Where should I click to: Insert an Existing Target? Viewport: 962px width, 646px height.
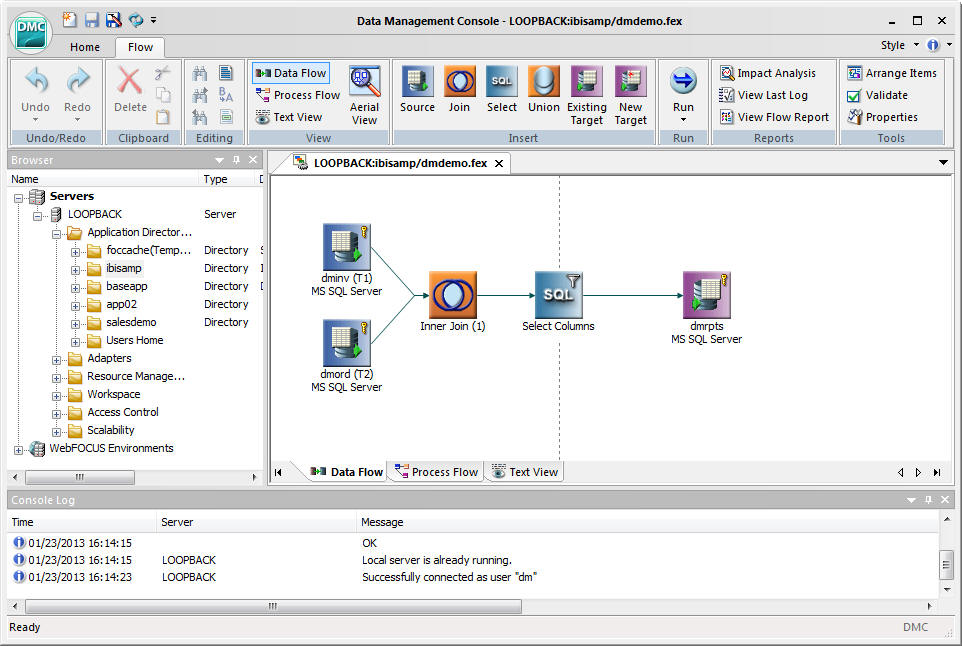coord(587,95)
